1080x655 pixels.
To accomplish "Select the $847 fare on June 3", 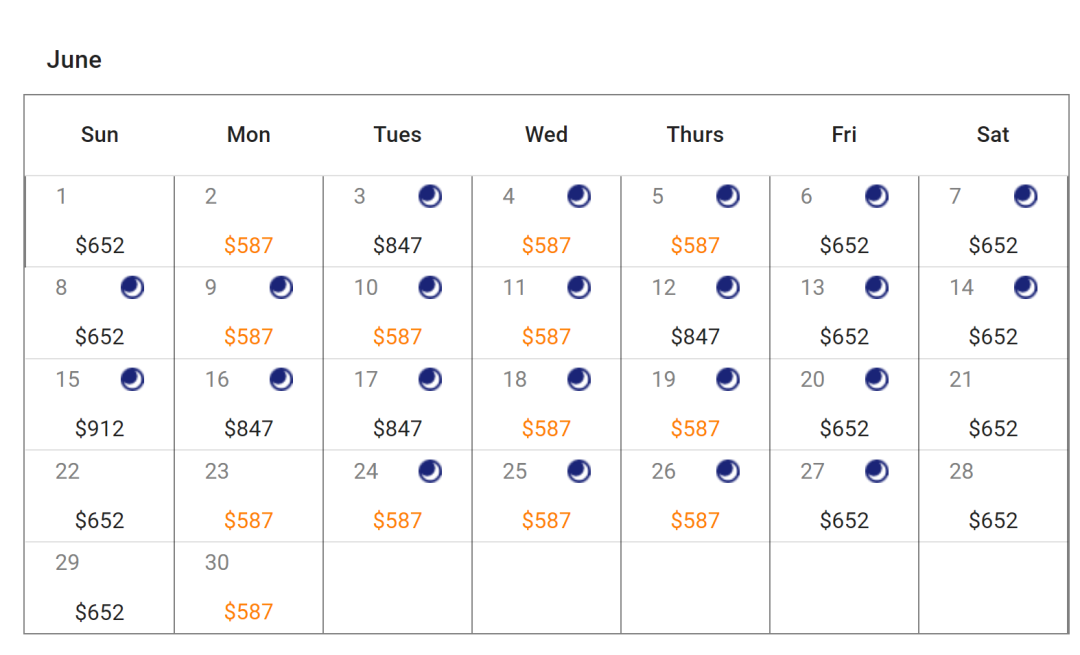I will click(397, 246).
